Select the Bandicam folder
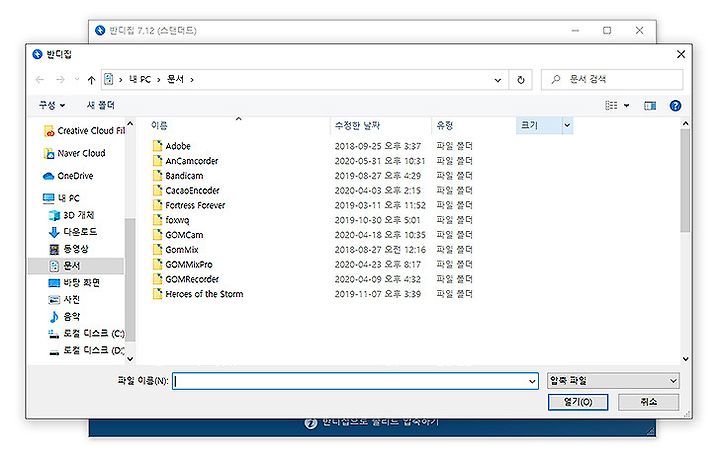 (x=178, y=175)
